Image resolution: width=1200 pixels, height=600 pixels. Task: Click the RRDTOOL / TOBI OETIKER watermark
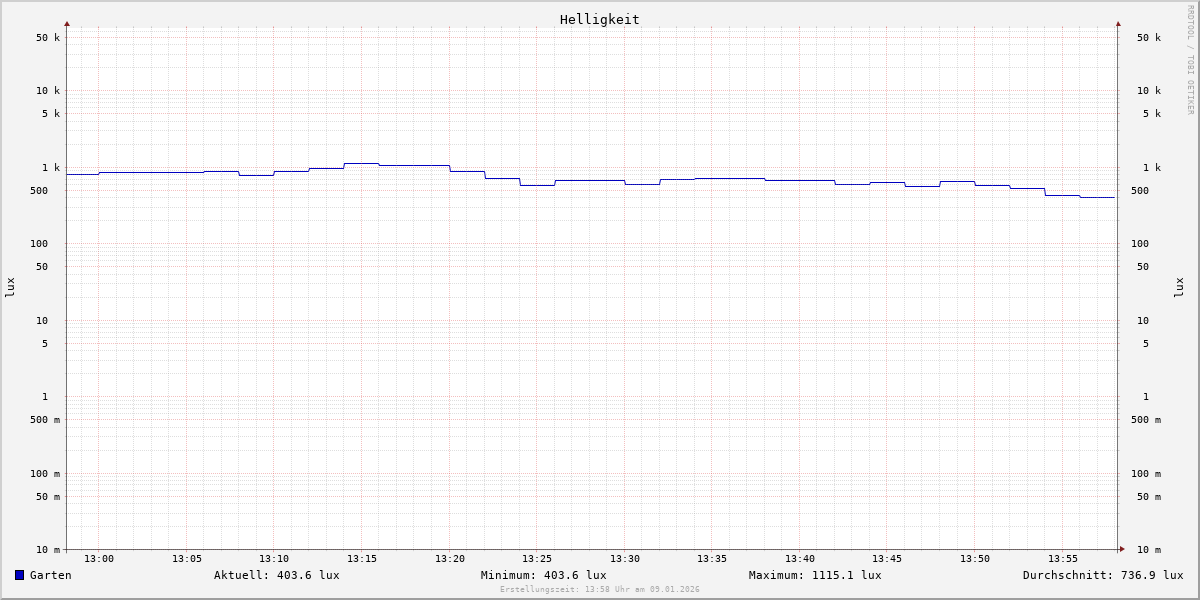click(1190, 60)
